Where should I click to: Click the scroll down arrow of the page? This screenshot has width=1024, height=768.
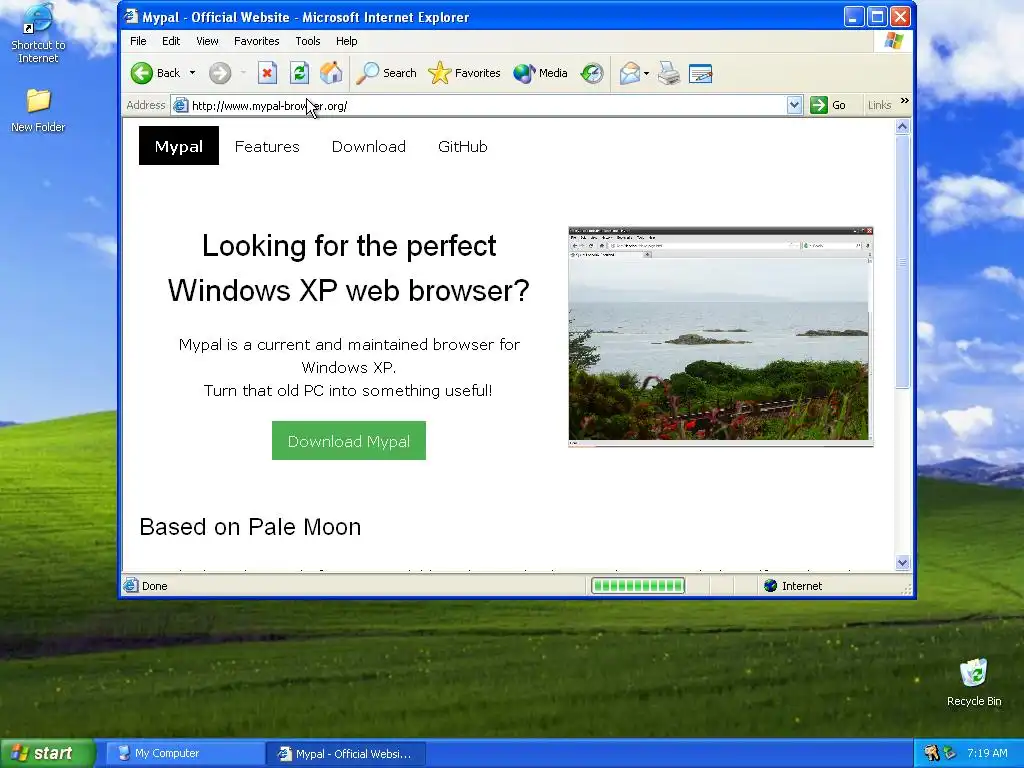coord(903,562)
